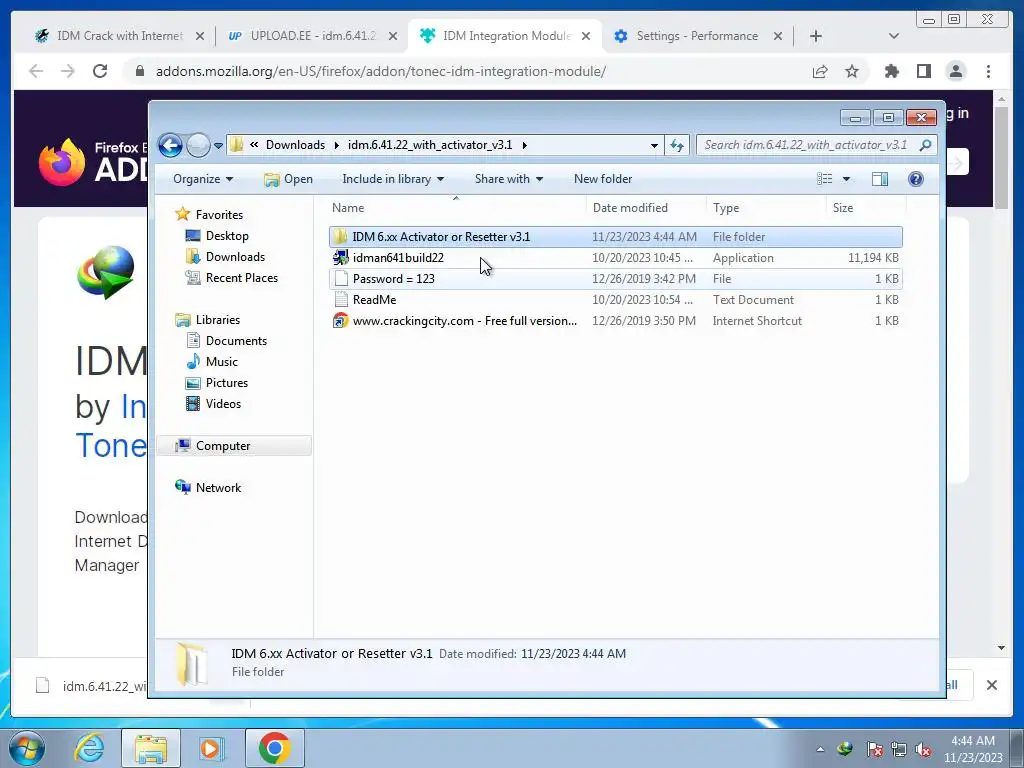Click the idman641build22 application icon

tap(340, 257)
